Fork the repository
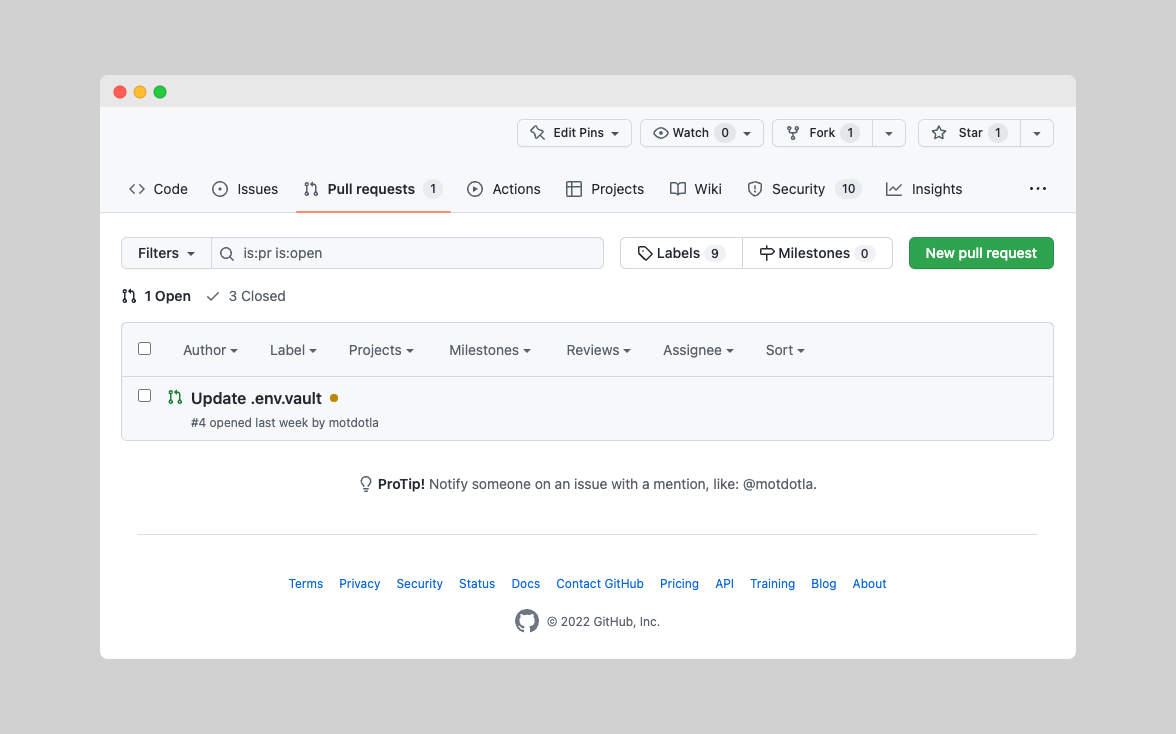This screenshot has width=1176, height=734. click(822, 133)
